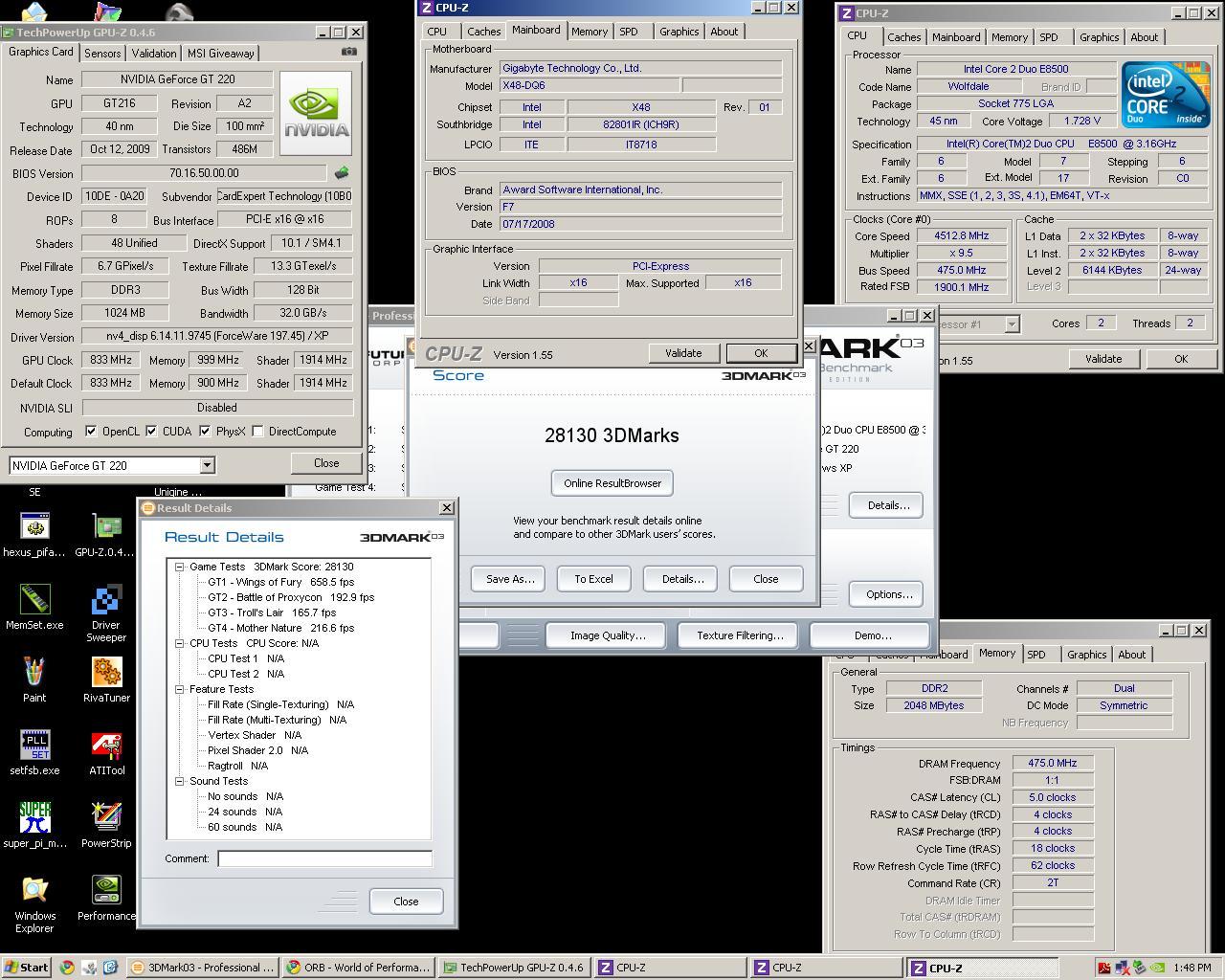Viewport: 1225px width, 980px height.
Task: Open Graphics tab in top-right CPU-Z window
Action: tap(1099, 37)
